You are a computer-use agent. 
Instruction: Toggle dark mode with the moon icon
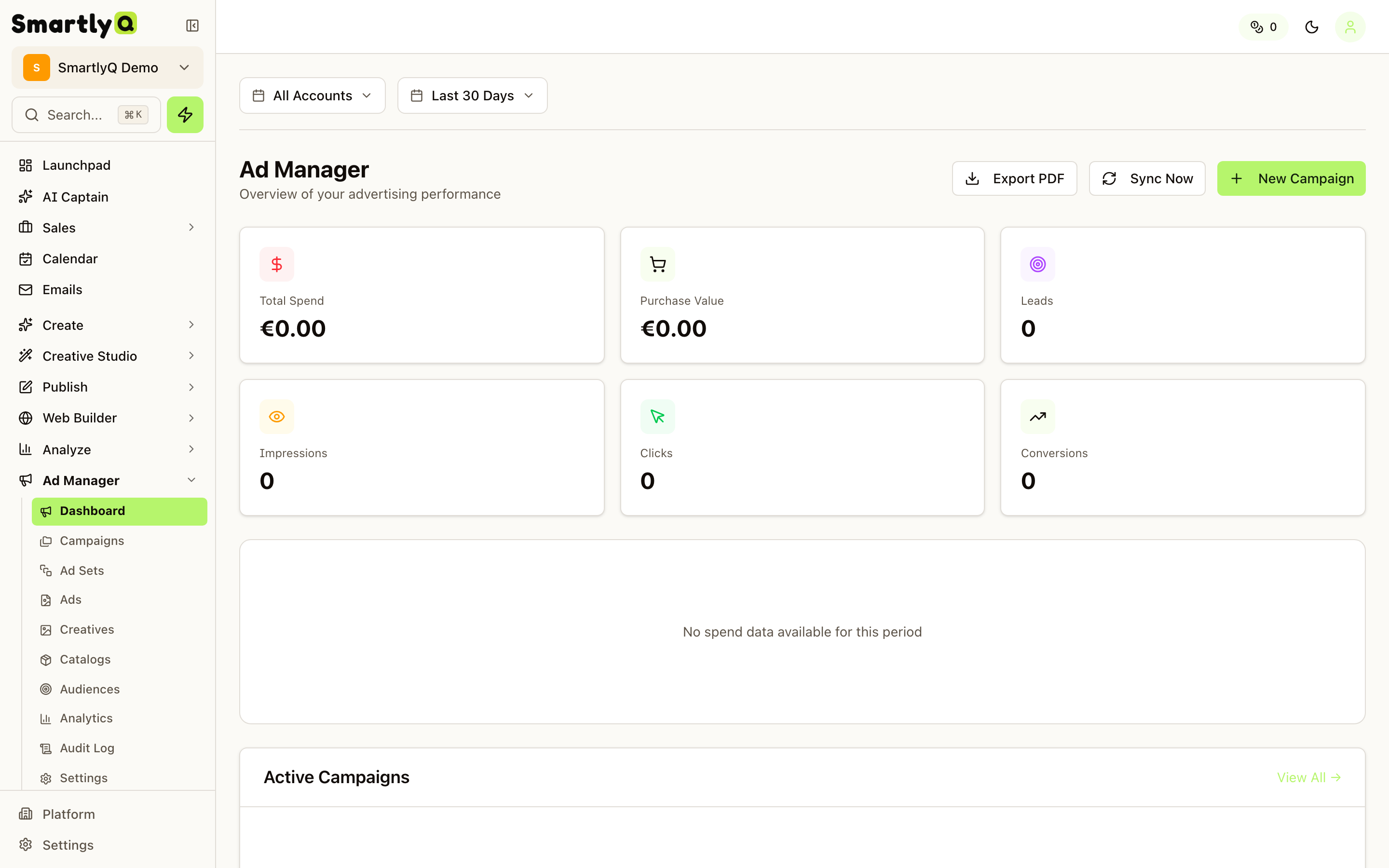[x=1311, y=27]
